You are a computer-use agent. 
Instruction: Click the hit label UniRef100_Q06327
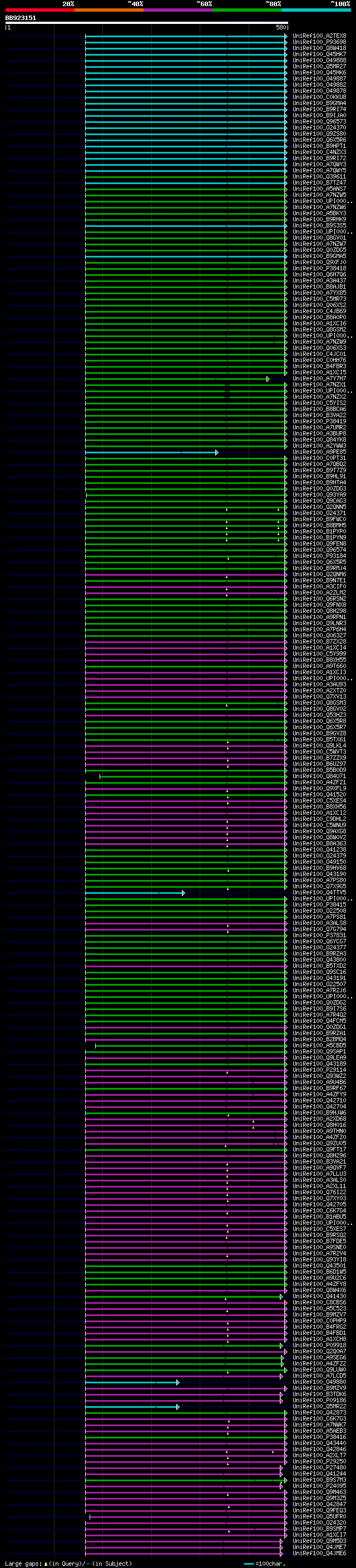[319, 635]
